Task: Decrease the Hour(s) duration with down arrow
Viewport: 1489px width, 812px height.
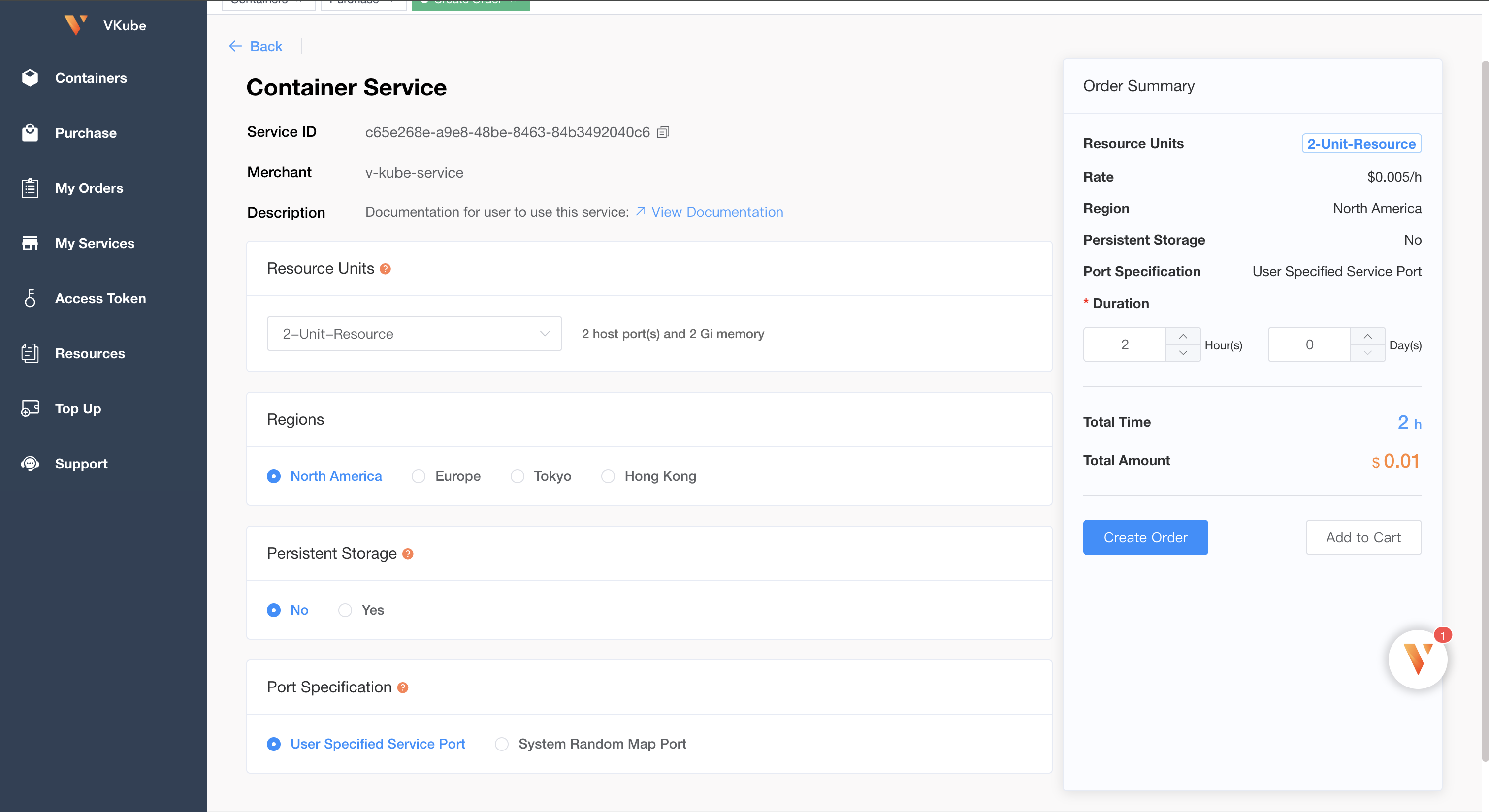Action: (1183, 353)
